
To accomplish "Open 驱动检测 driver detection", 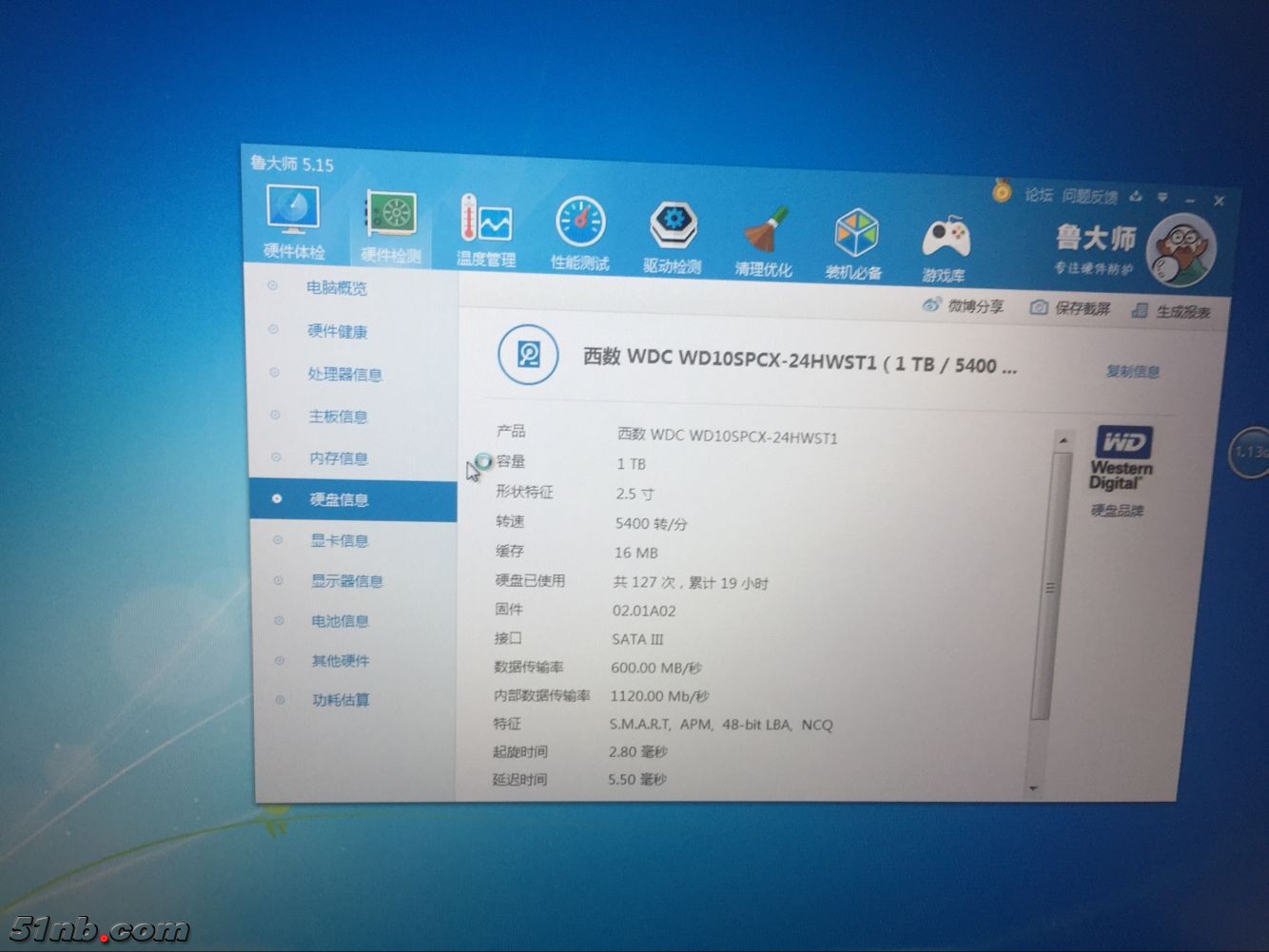I will pos(673,238).
